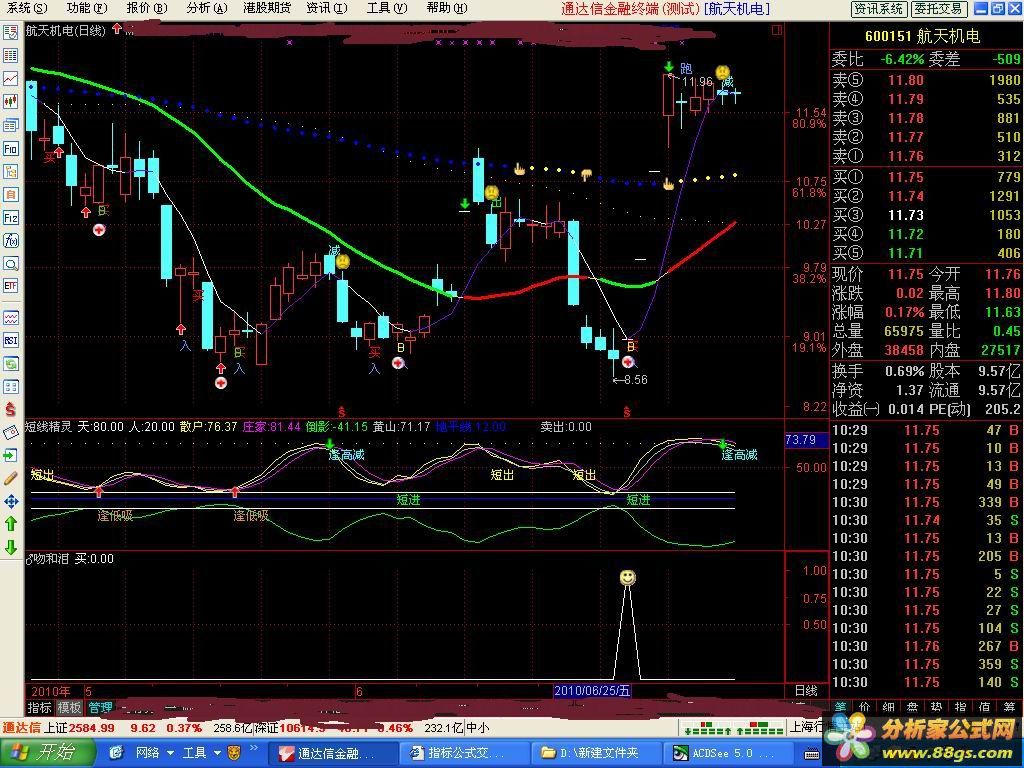
Task: Select the candlestick K-line chart icon
Action: [10, 101]
